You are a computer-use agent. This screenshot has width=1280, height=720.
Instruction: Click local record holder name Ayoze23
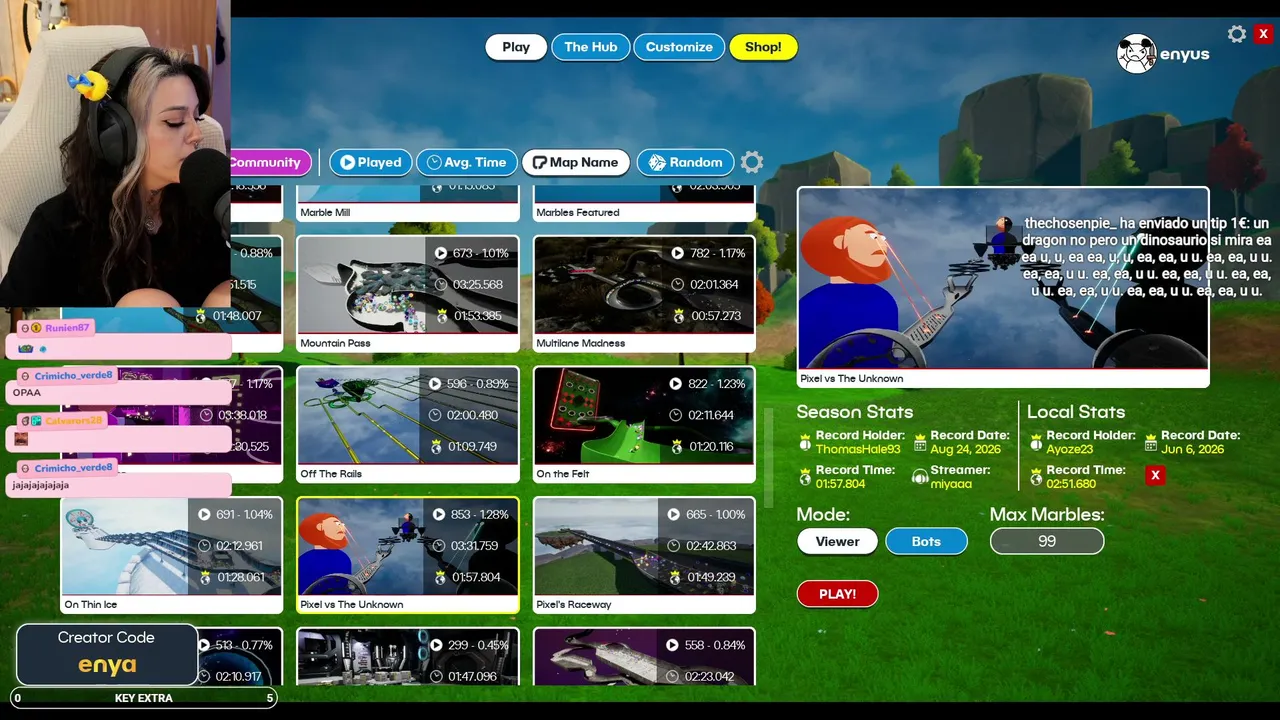coord(1070,450)
